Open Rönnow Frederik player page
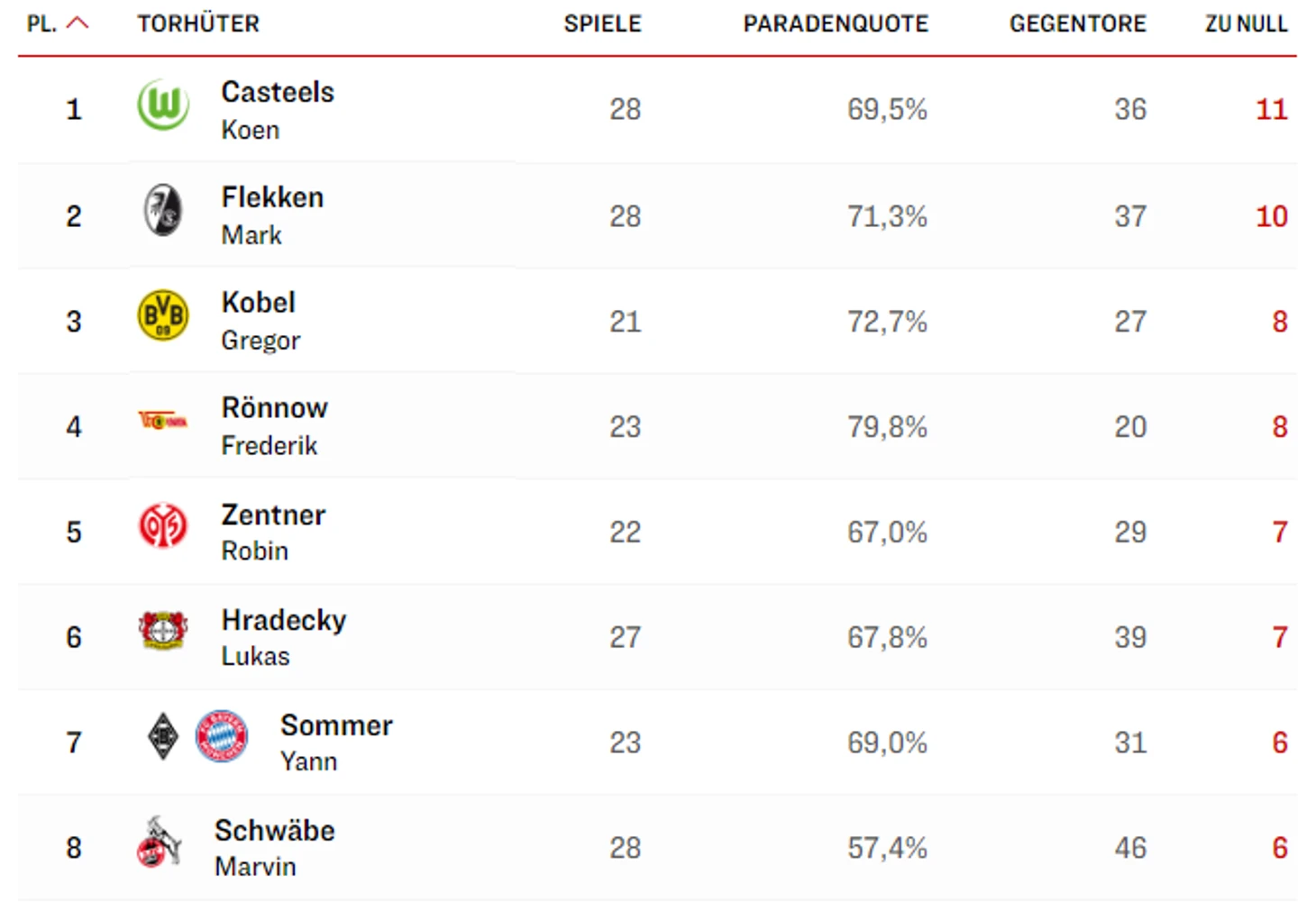1316x902 pixels. pyautogui.click(x=274, y=408)
